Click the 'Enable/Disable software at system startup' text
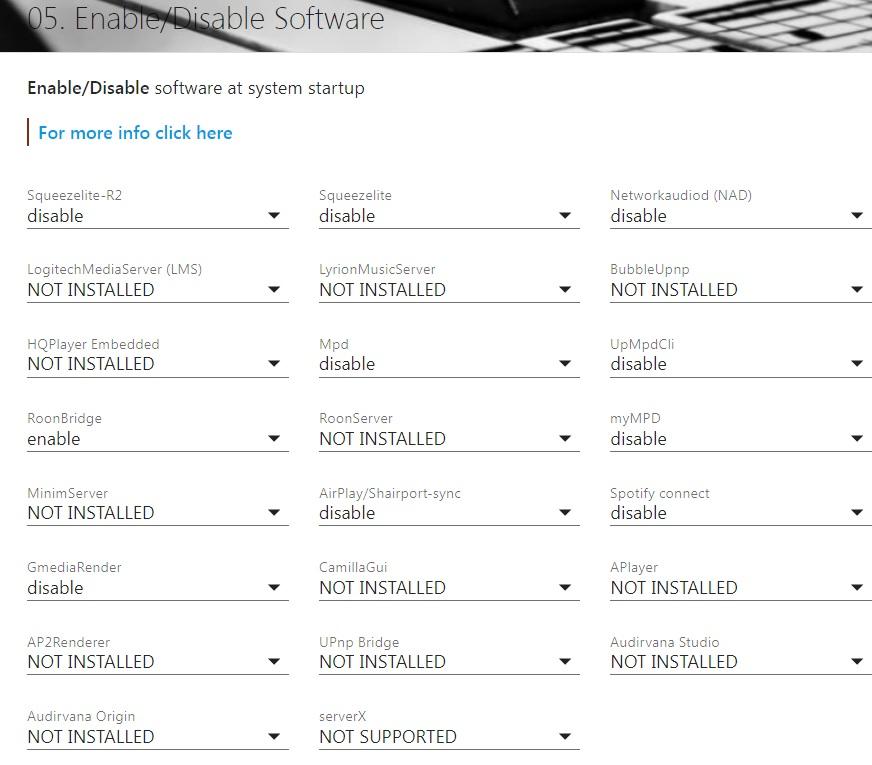Viewport: 872px width, 765px height. 196,88
